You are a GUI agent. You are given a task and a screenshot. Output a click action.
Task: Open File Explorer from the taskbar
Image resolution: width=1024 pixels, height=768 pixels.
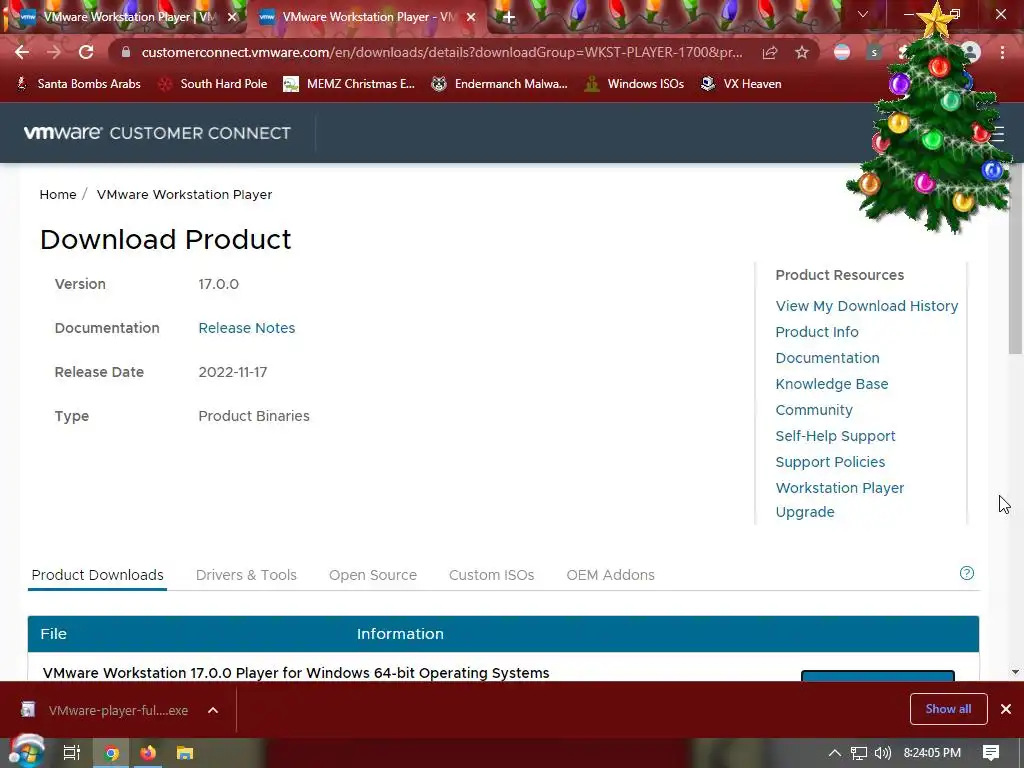click(x=185, y=753)
